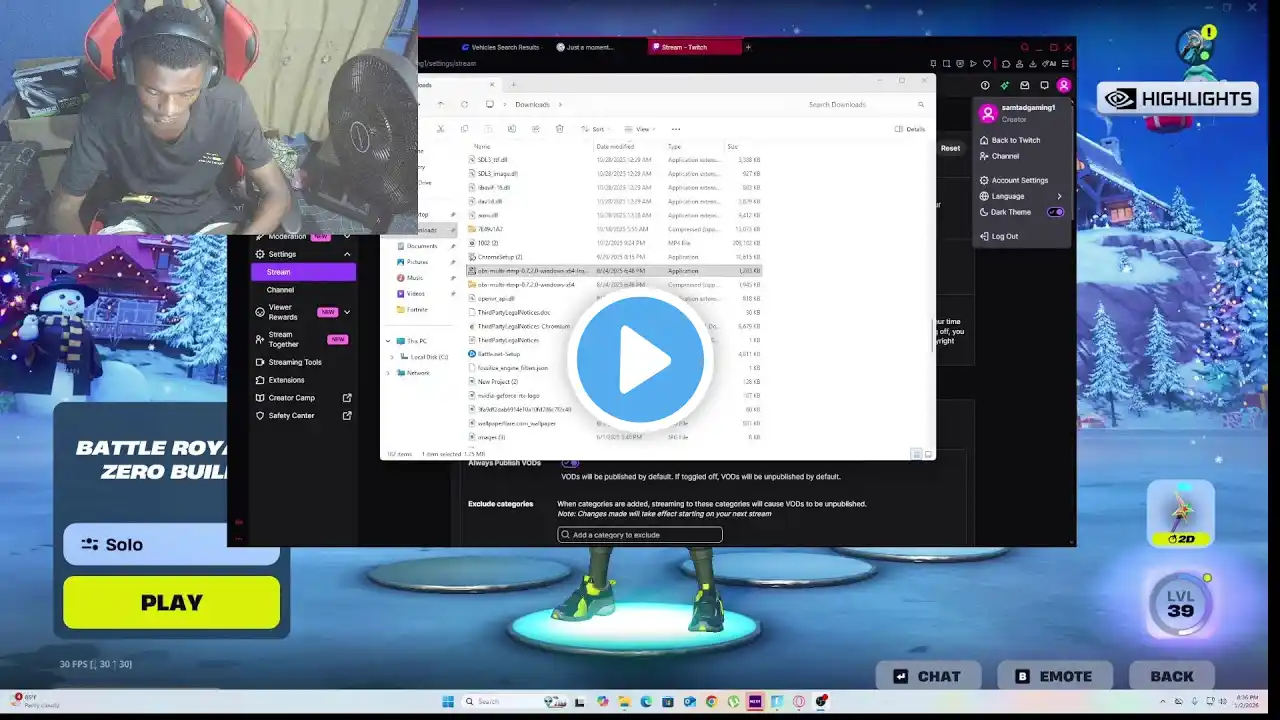
Task: Open the Windows Start menu
Action: [x=448, y=701]
